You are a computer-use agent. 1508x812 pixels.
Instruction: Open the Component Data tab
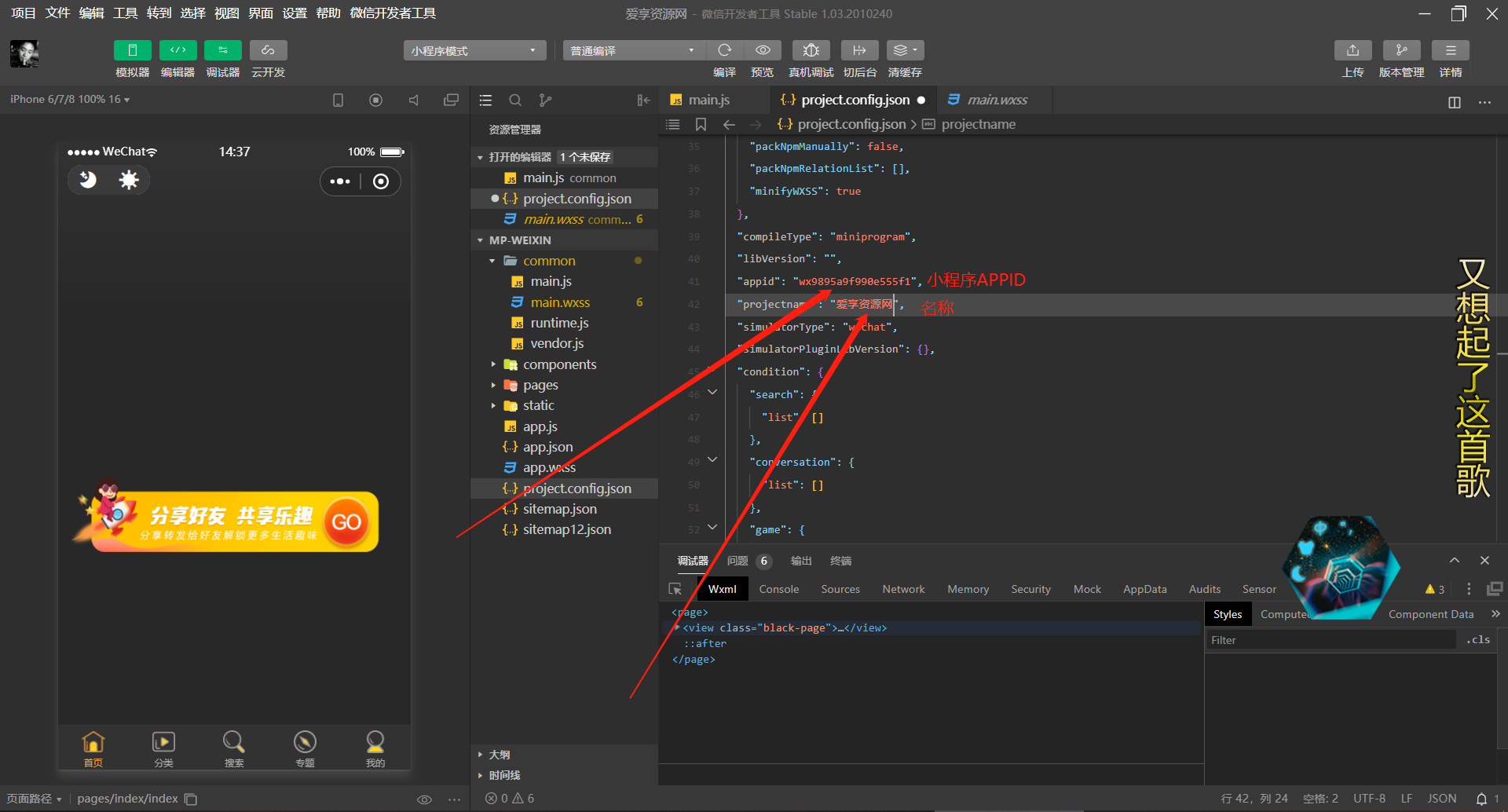tap(1430, 614)
